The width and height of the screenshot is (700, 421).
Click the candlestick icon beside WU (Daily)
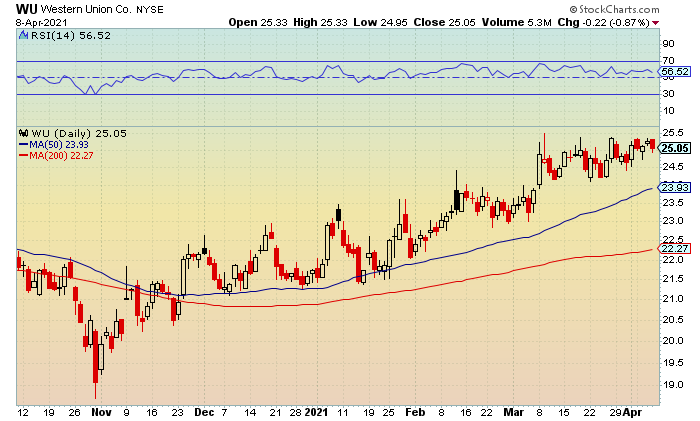click(24, 133)
